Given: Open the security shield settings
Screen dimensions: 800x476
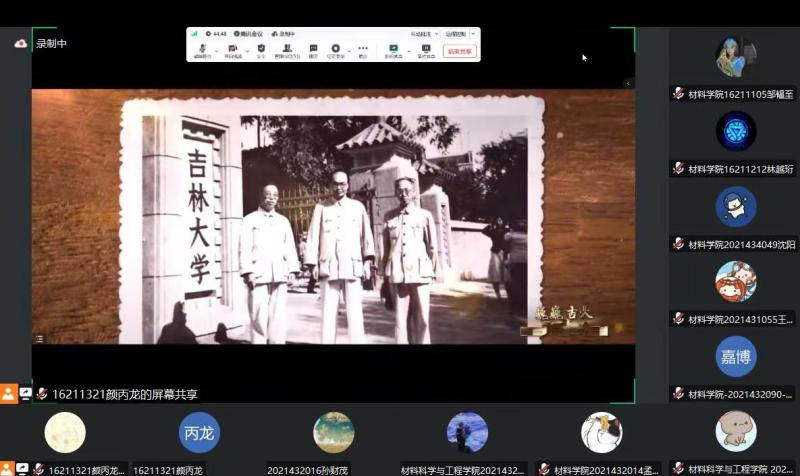Looking at the screenshot, I should pos(261,49).
